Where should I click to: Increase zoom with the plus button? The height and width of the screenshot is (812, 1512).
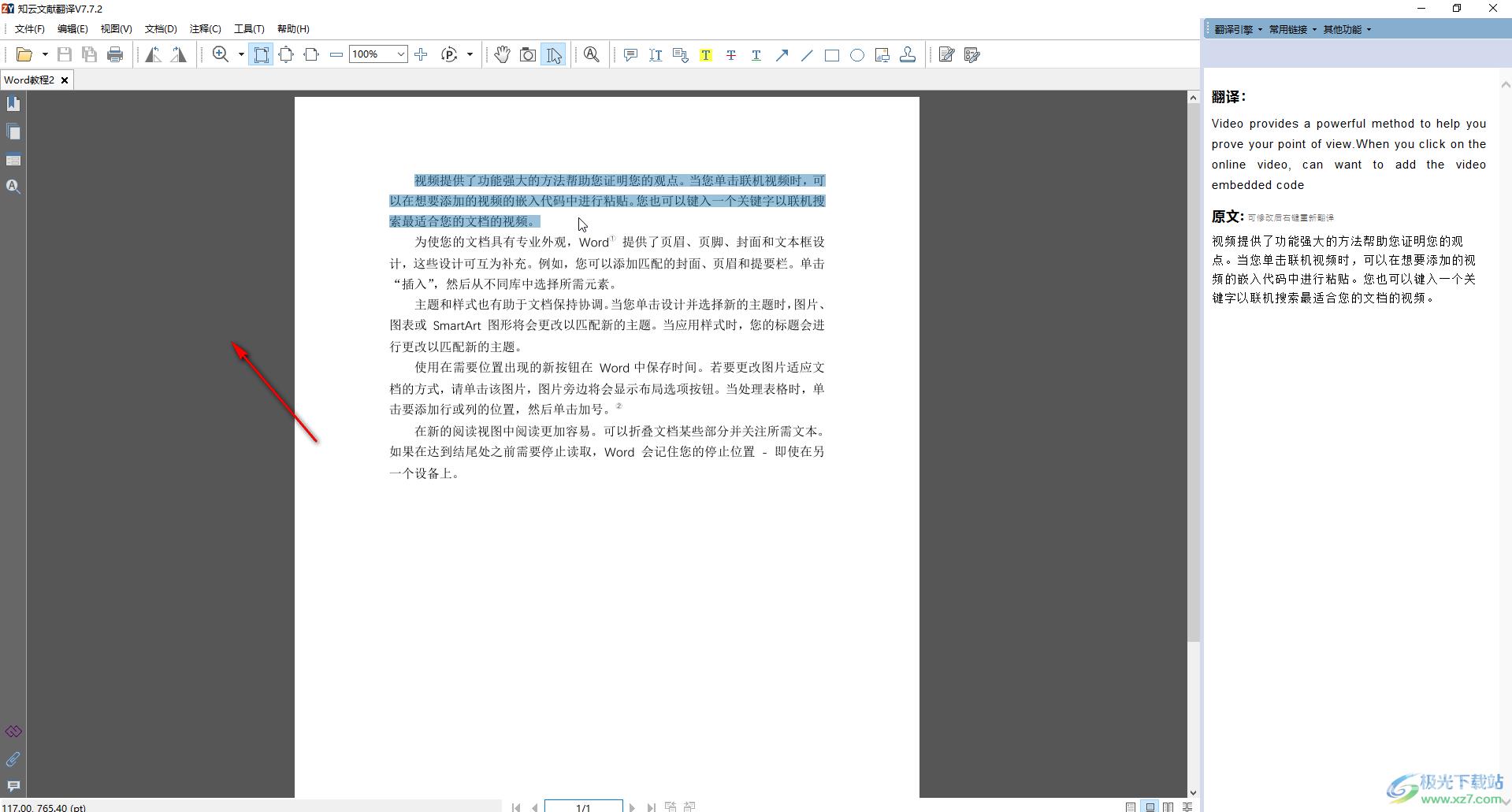(422, 54)
